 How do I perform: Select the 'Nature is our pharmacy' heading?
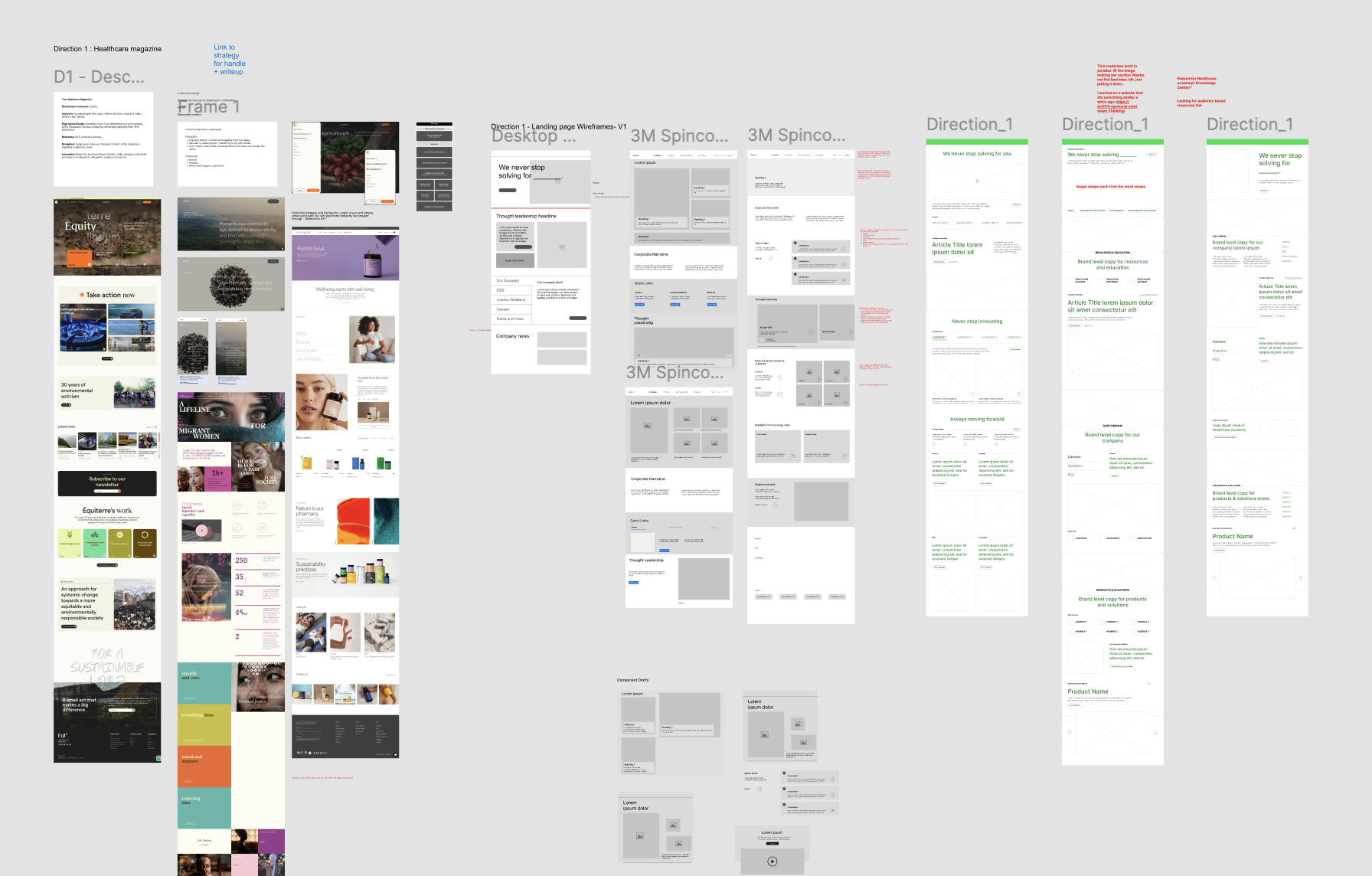pyautogui.click(x=310, y=511)
